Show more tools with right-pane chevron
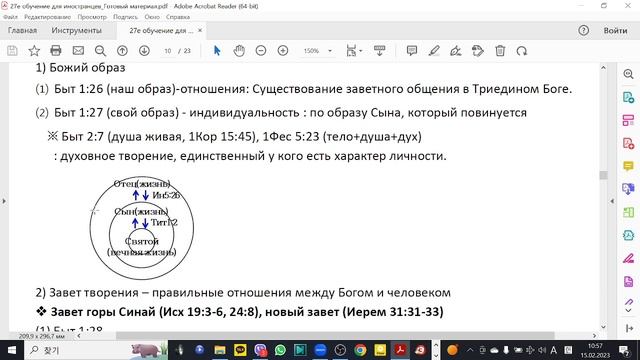 tap(629, 311)
